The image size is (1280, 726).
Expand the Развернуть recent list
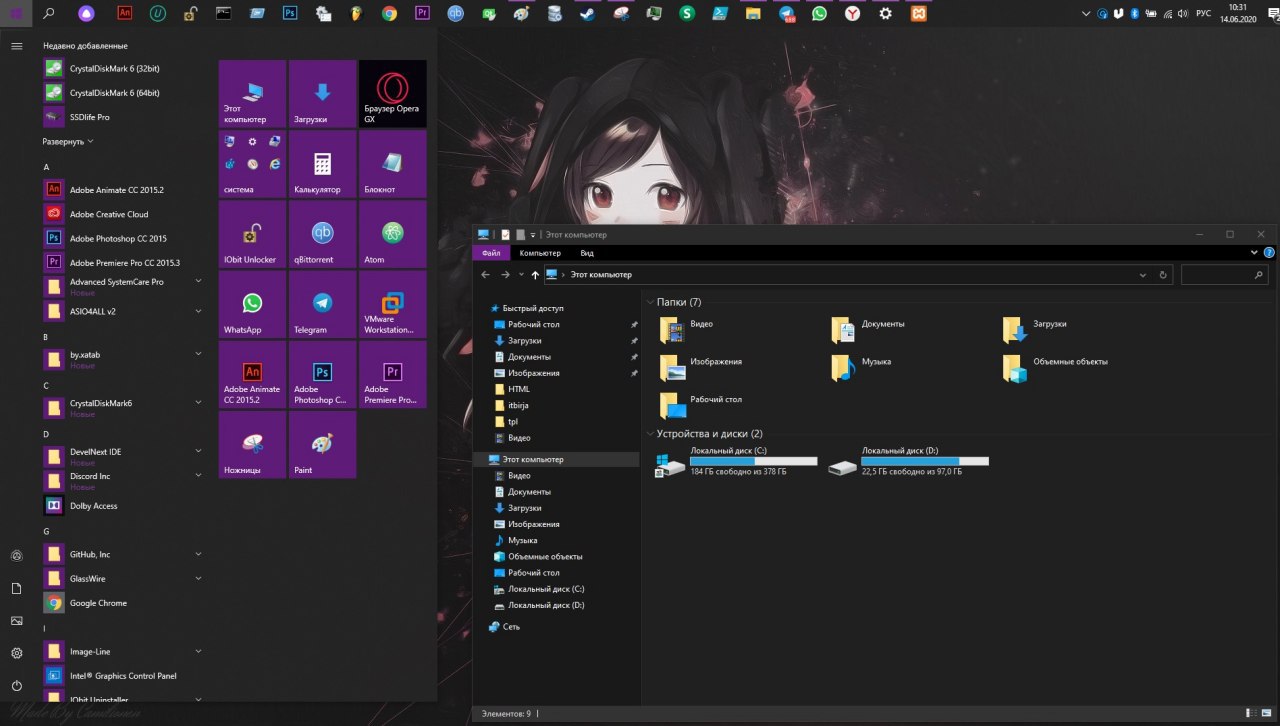[x=68, y=141]
